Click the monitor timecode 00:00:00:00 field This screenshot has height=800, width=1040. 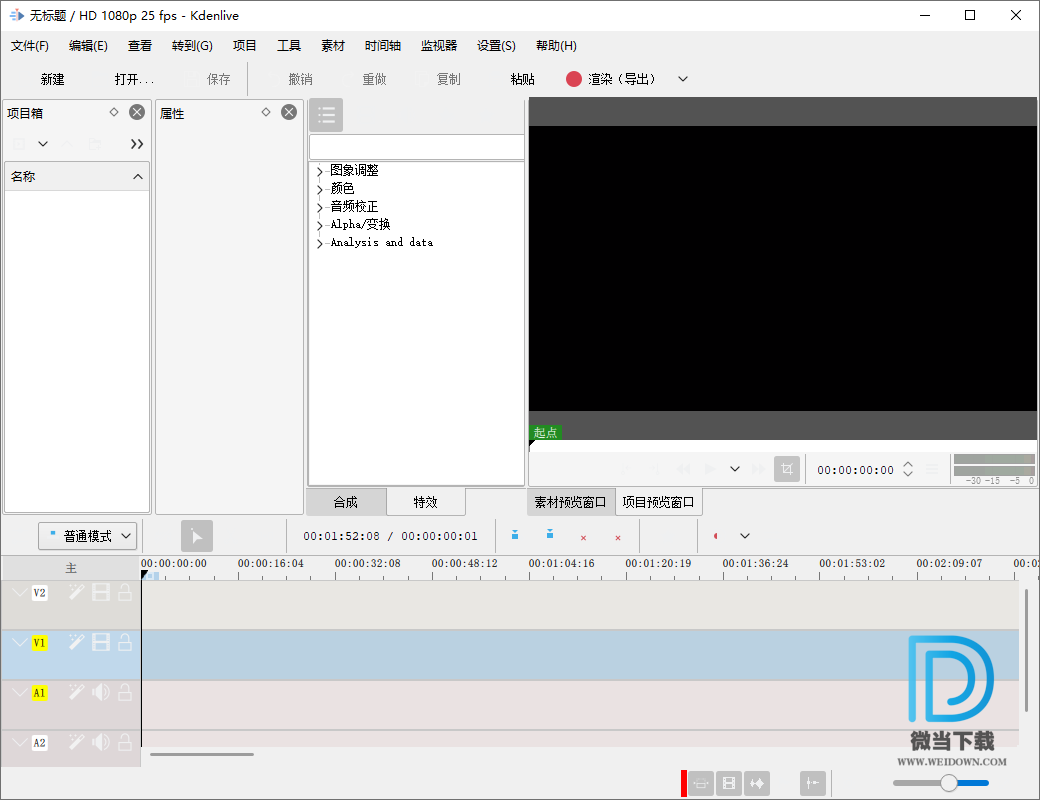[855, 470]
